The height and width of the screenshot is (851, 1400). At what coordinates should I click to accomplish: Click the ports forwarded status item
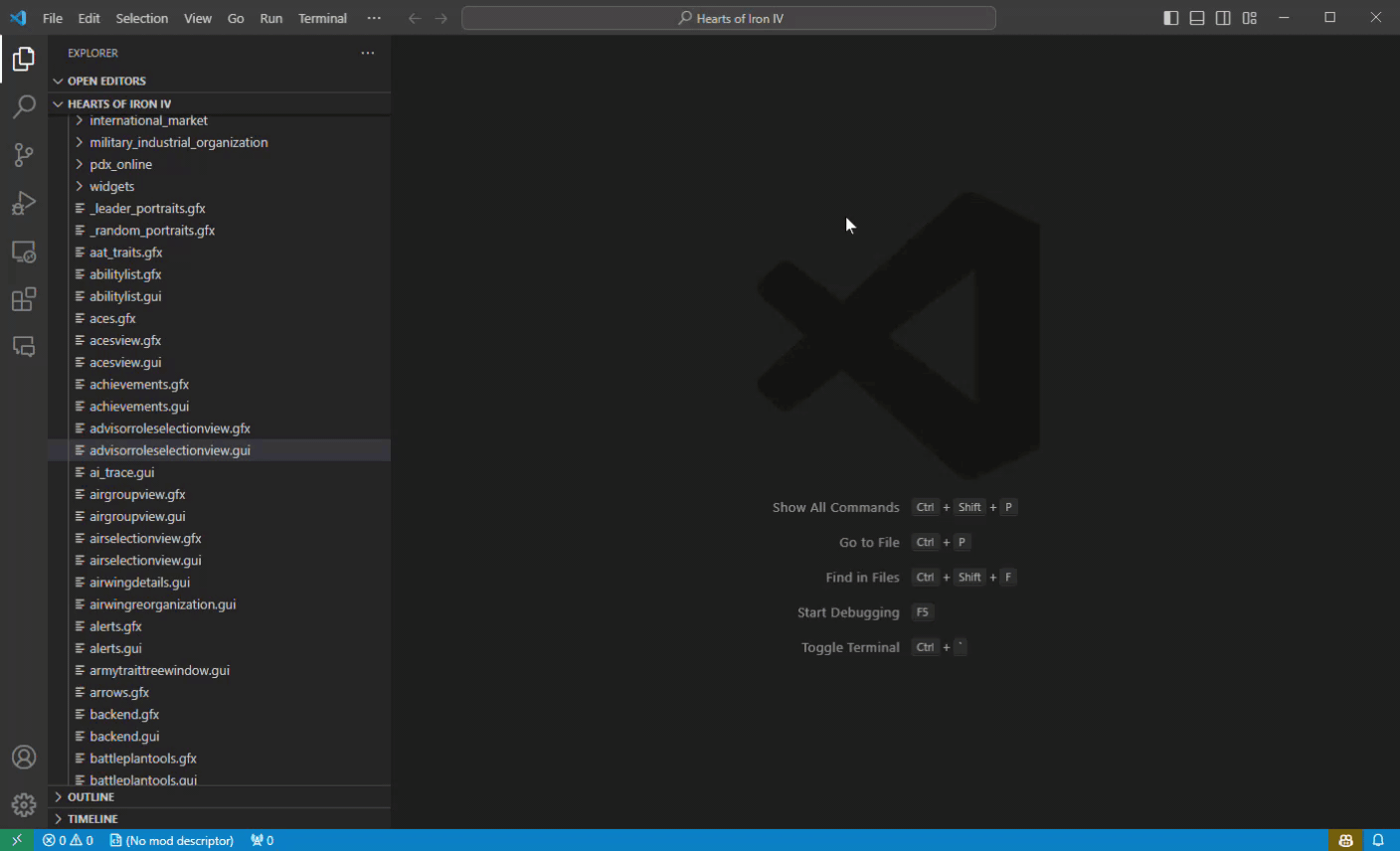pos(262,840)
